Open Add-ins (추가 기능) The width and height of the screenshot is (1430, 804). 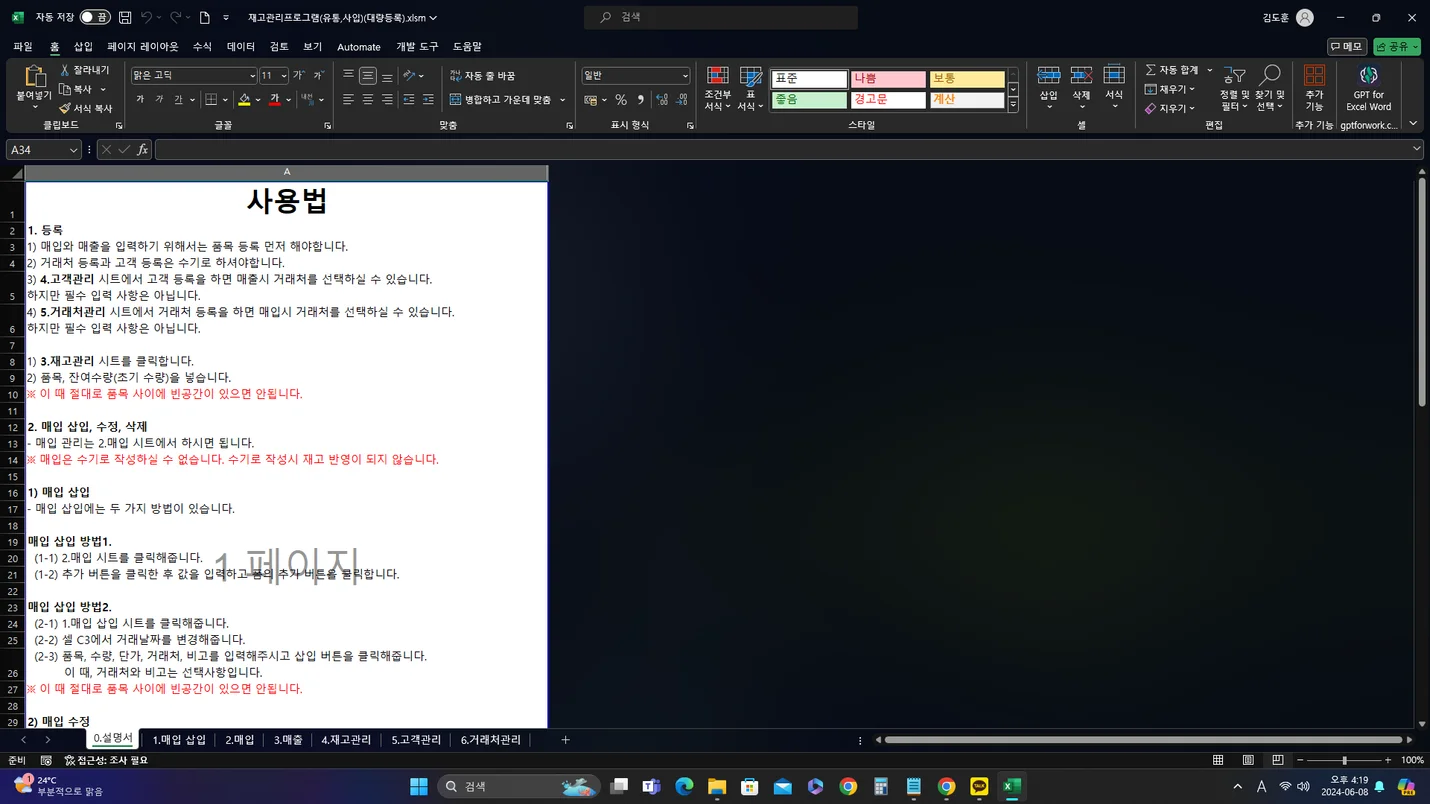tap(1314, 88)
